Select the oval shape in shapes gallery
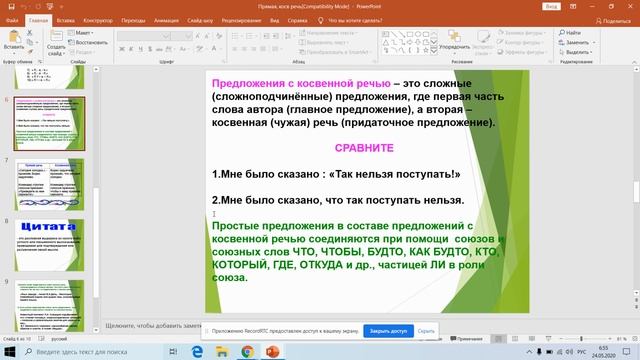Image resolution: width=640 pixels, height=360 pixels. [418, 34]
